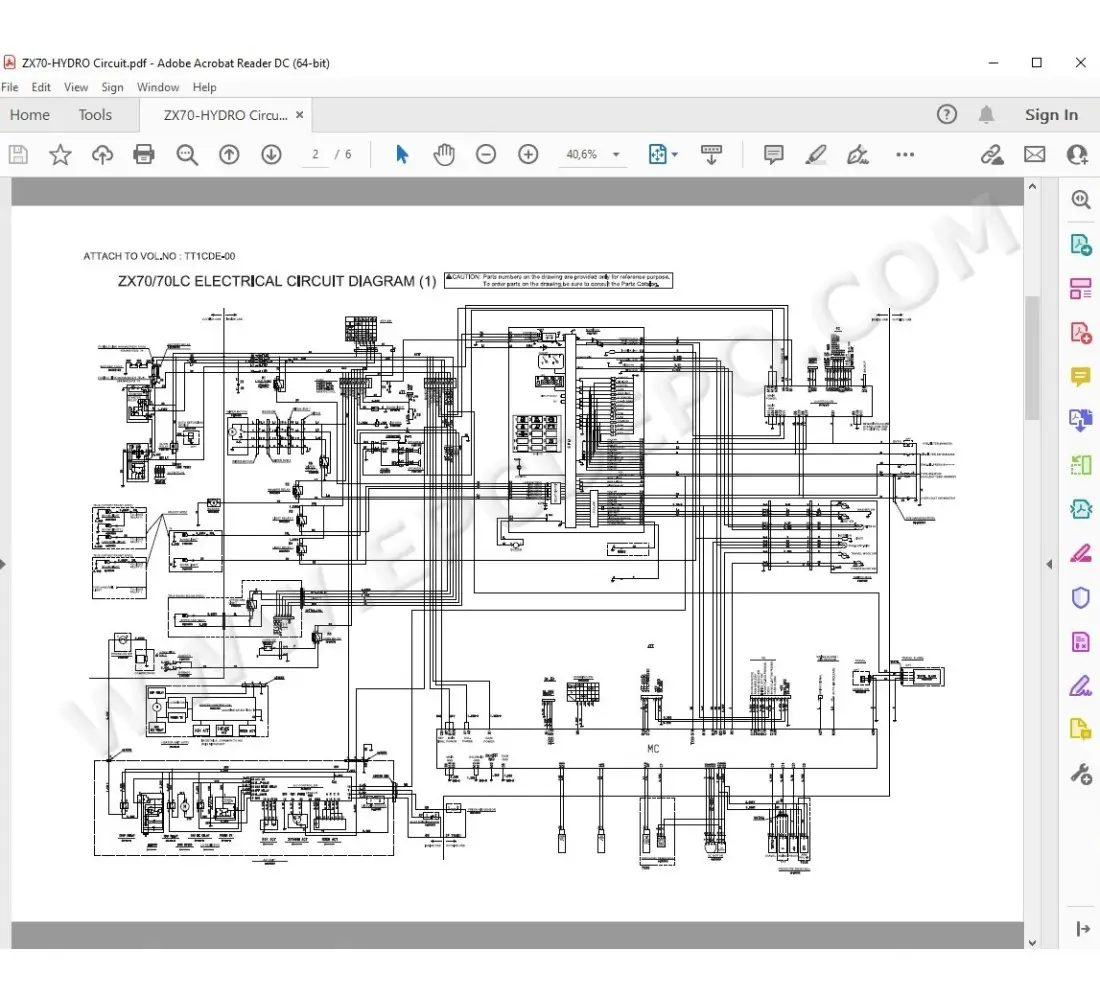Open the Comment sidebar tool

[1080, 377]
